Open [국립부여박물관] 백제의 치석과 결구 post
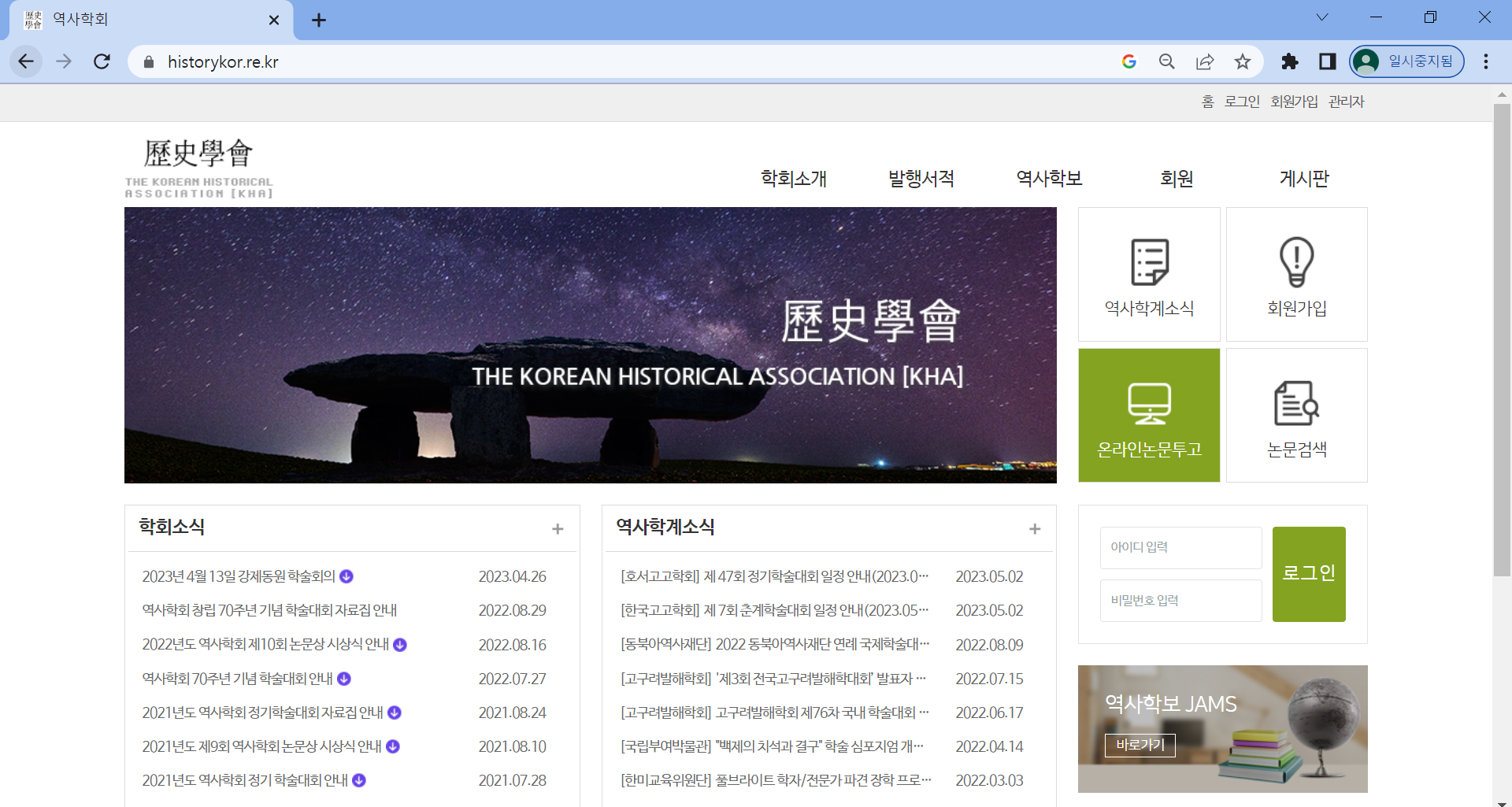This screenshot has width=1512, height=807. (x=773, y=746)
